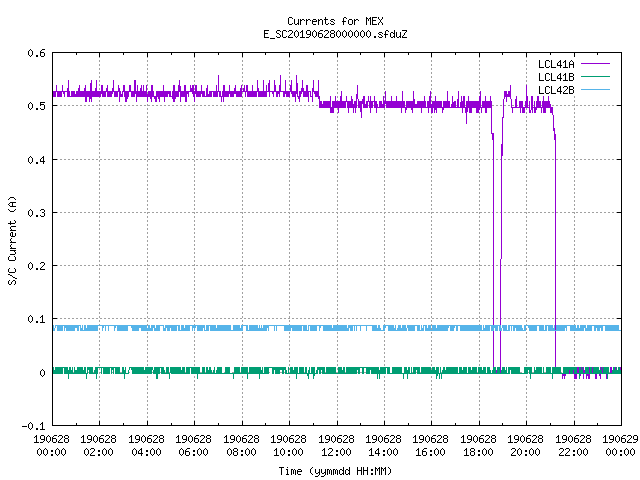This screenshot has height=480, width=640.
Task: Pick the green LCL41B legend line
Action: 595,77
